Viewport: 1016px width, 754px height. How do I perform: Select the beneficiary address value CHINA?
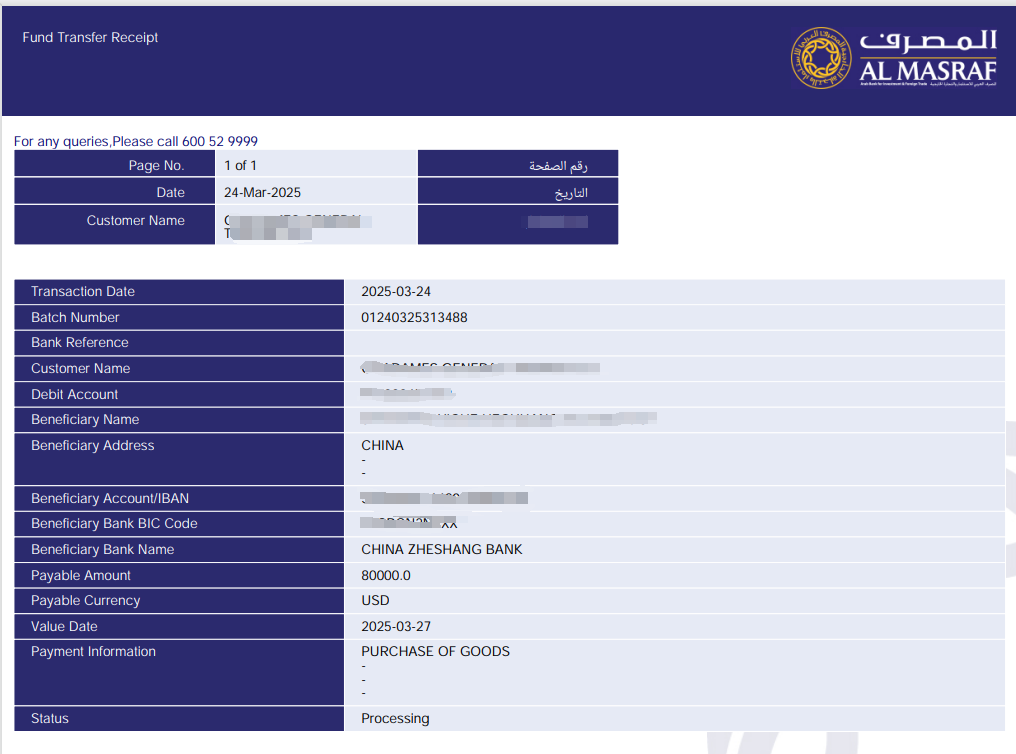point(382,446)
